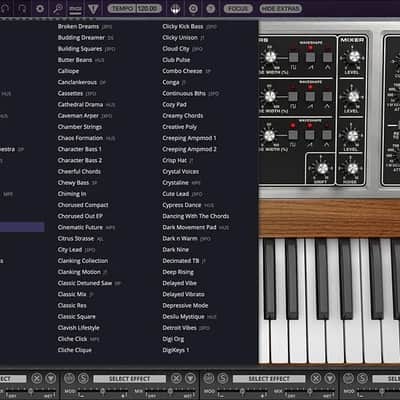Click the V logo icon in toolbar
400x400 pixels.
[x=93, y=8]
